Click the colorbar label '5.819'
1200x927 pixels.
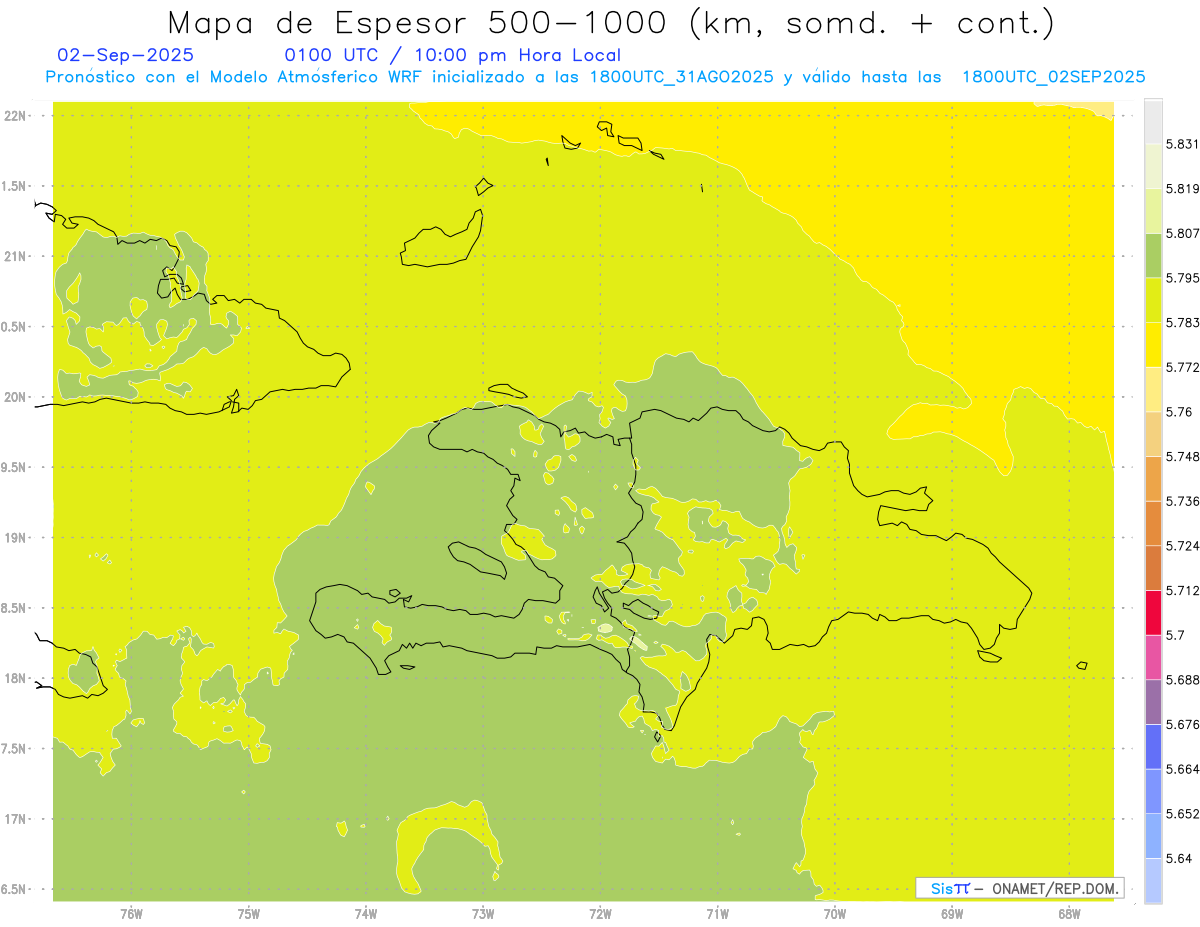(1183, 188)
